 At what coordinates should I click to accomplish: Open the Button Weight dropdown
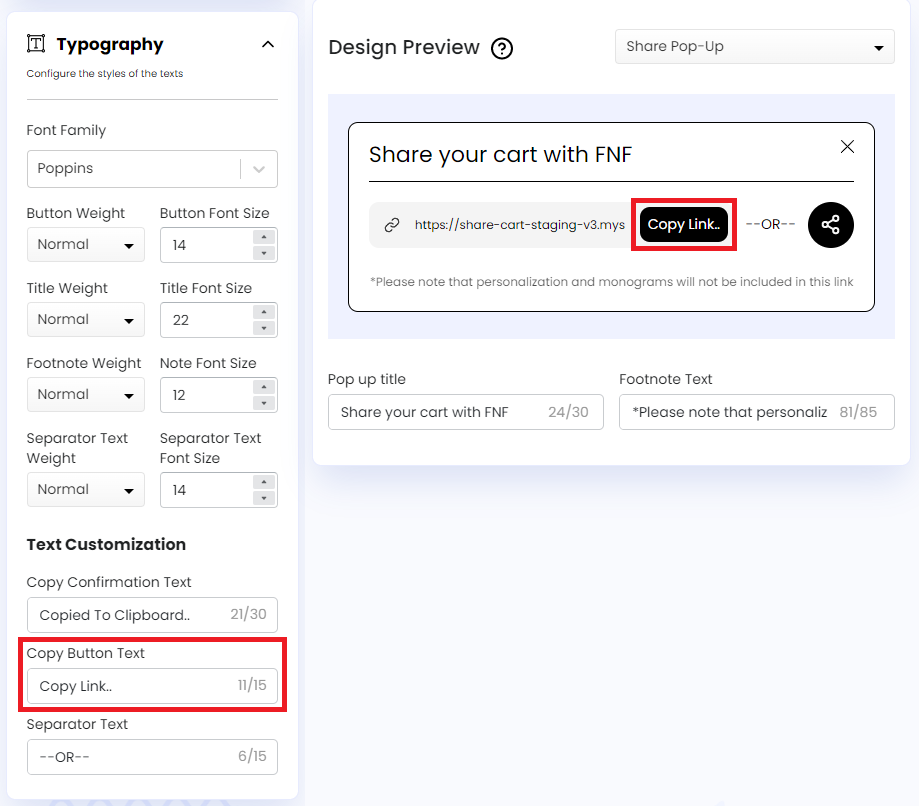pos(85,244)
